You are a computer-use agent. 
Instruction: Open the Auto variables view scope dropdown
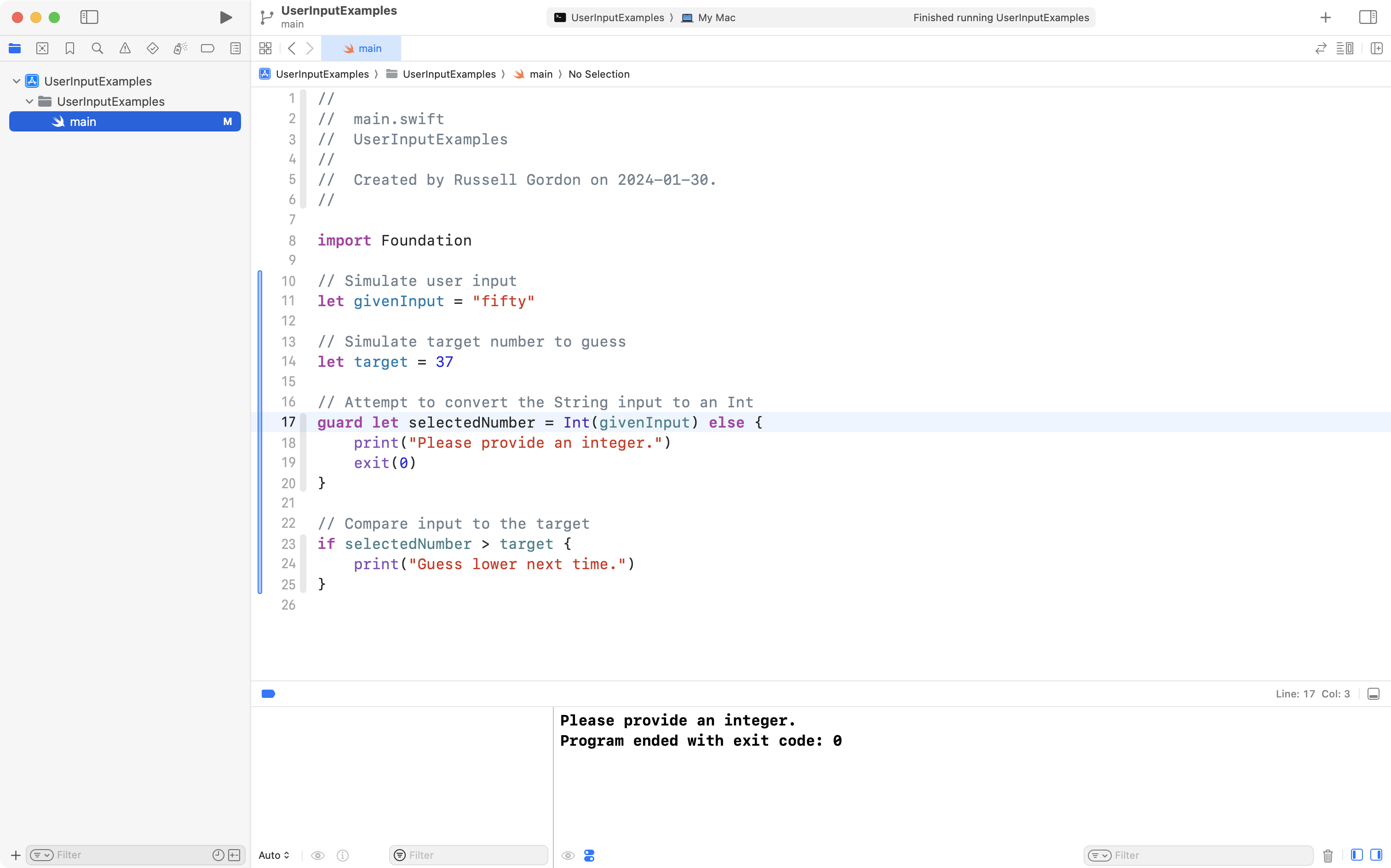pos(273,855)
